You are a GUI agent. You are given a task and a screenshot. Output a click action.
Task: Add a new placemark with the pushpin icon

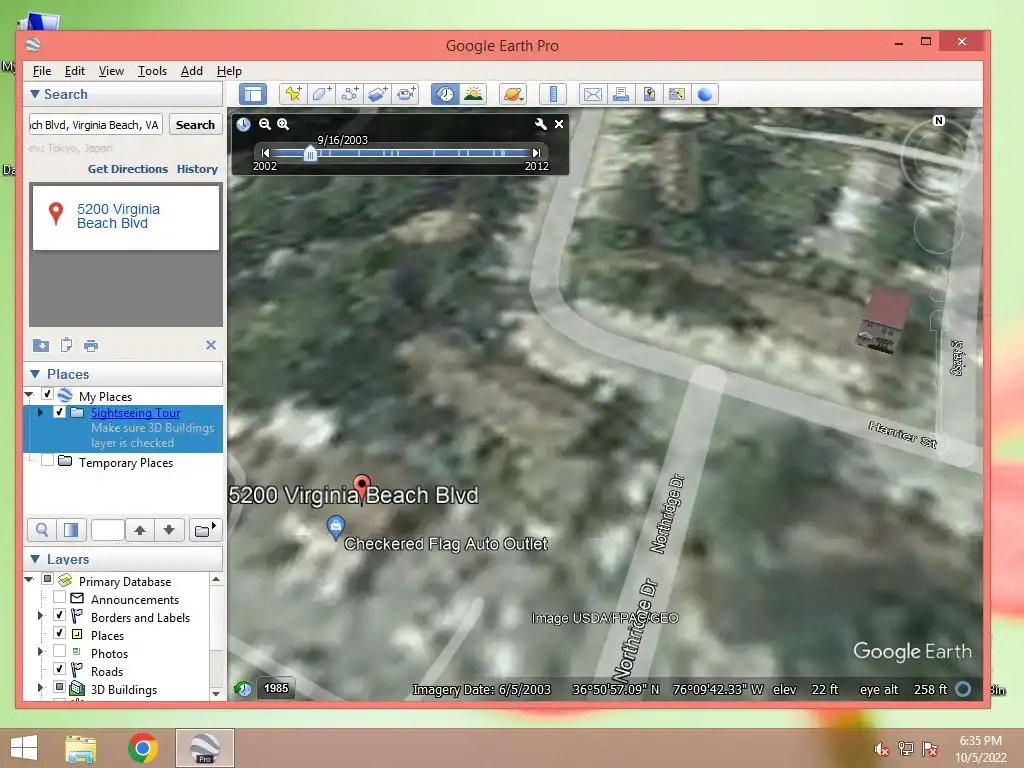(293, 94)
